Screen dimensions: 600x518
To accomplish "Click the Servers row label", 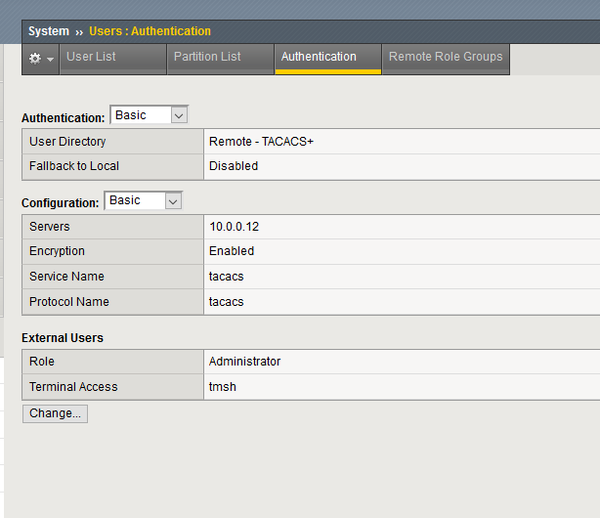I will pyautogui.click(x=50, y=226).
